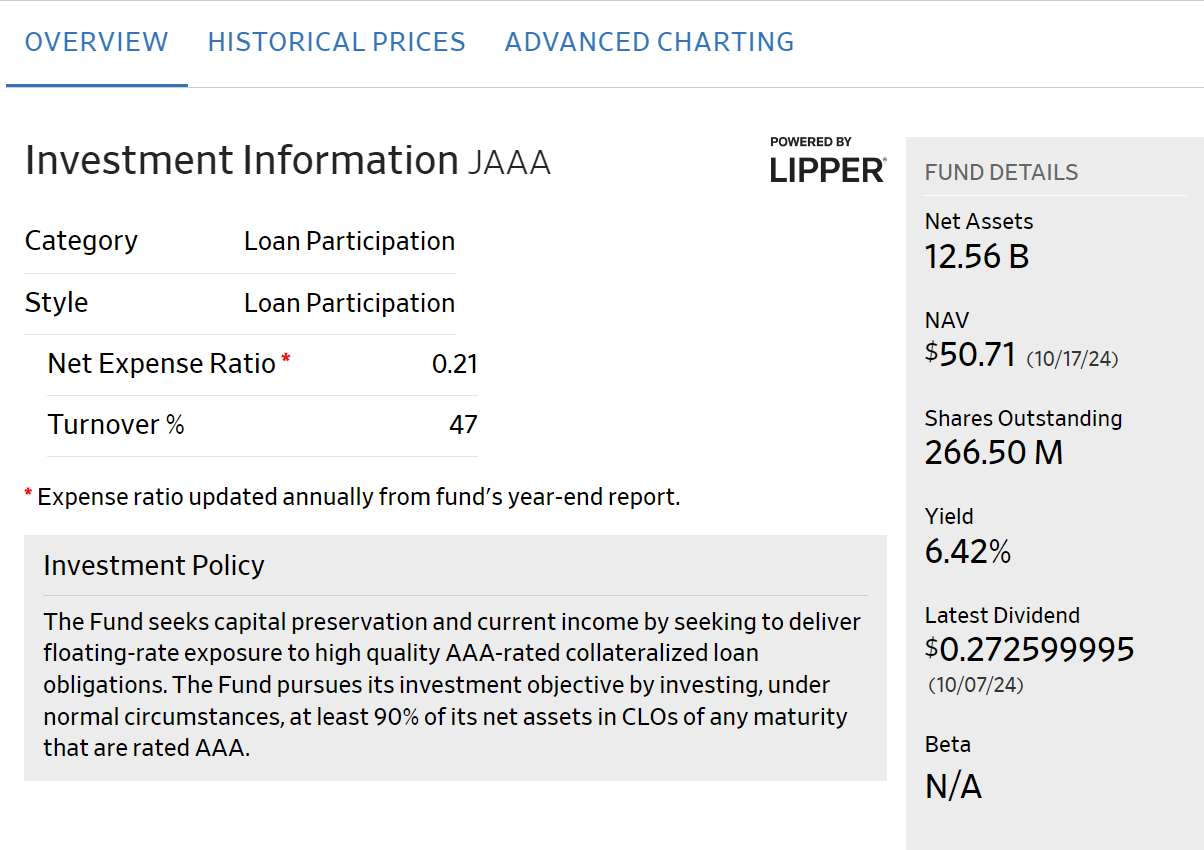This screenshot has height=850, width=1204.
Task: Select the Net Assets value 12.56 B
Action: click(976, 256)
